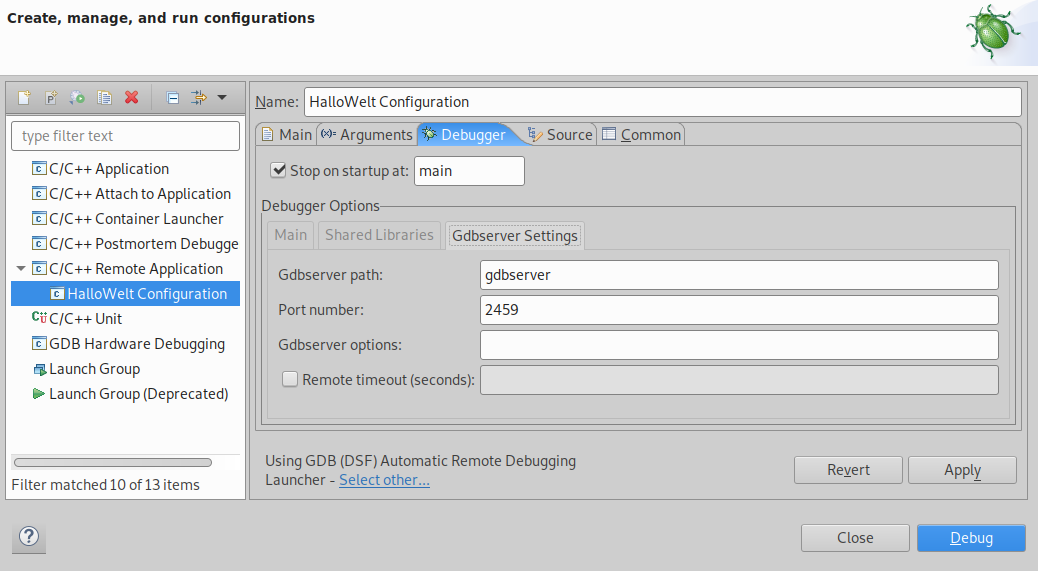
Task: Click the C/C++ Unit icon
Action: (39, 318)
